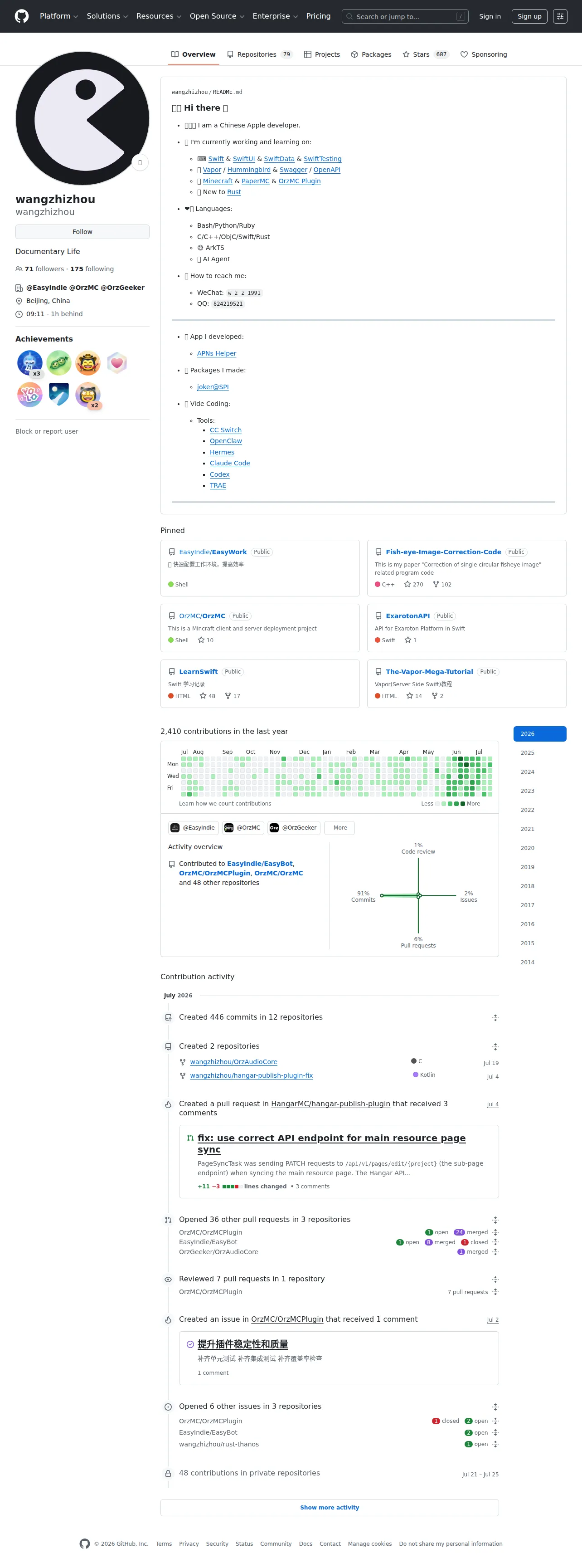This screenshot has width=582, height=1568.
Task: Follow wangzhizhou with the Follow button
Action: click(82, 232)
